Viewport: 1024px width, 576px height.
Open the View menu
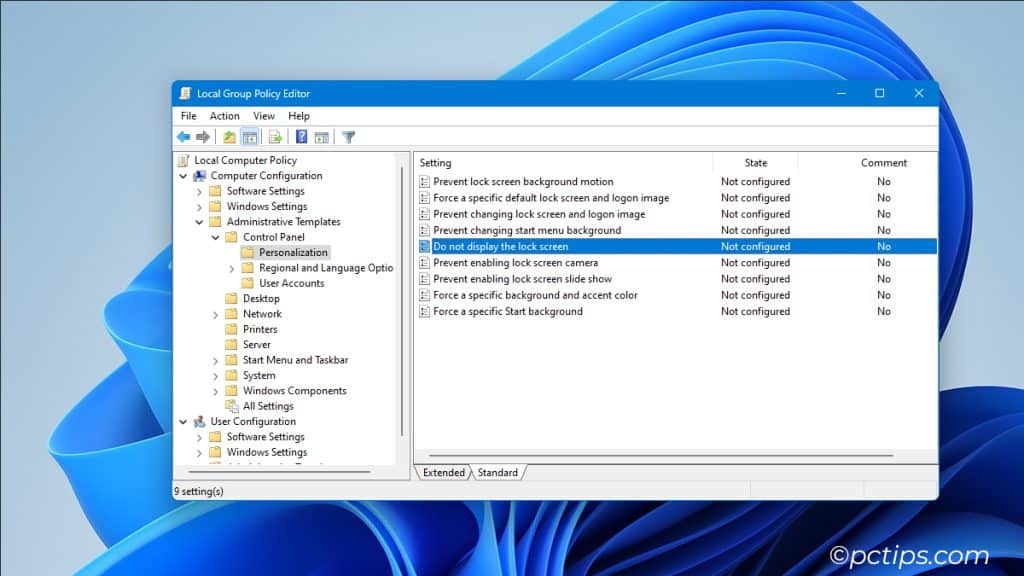tap(264, 116)
